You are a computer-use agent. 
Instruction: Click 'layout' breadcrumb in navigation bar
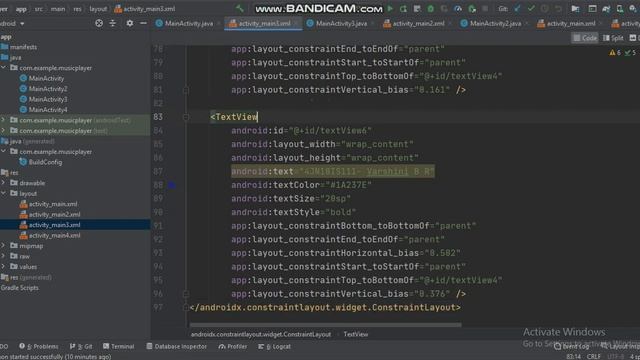tap(98, 9)
